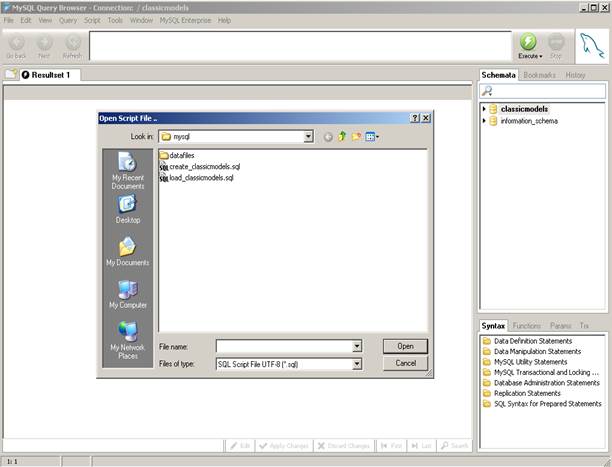Viewport: 612px width, 467px height.
Task: Open the MySQL Enterprise menu
Action: [185, 20]
